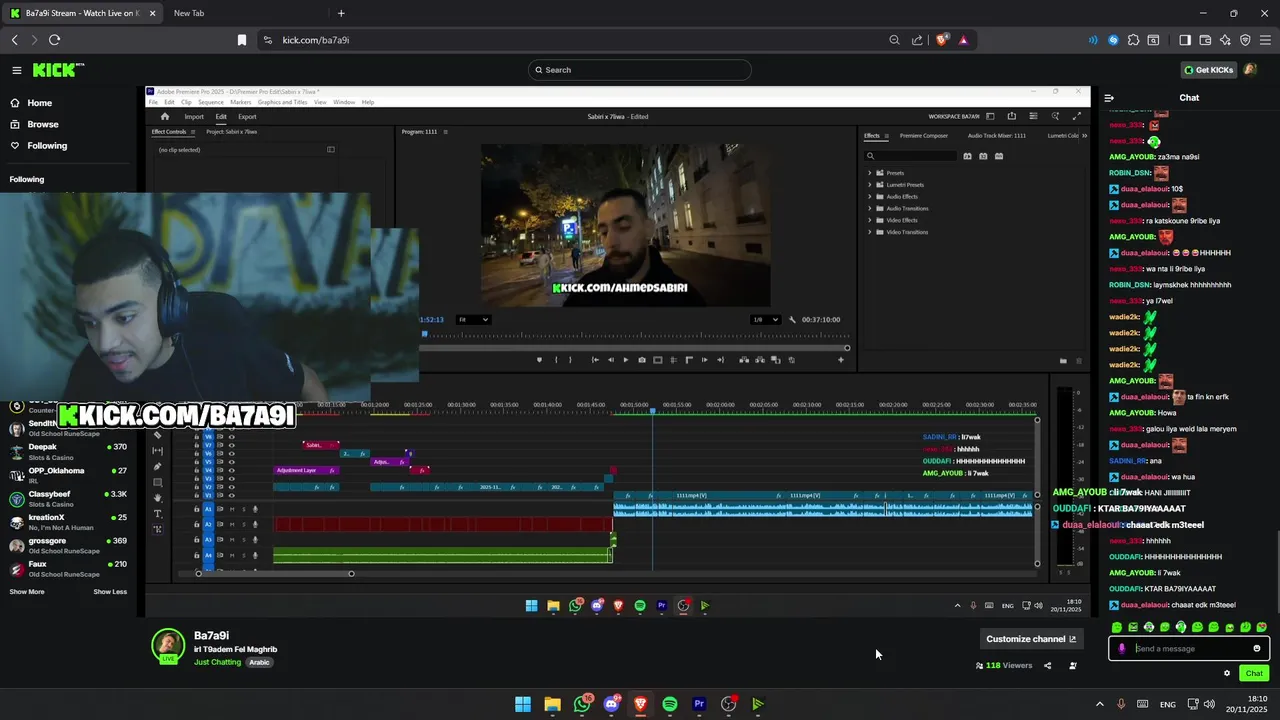Open chat settings gear icon
Image resolution: width=1280 pixels, height=720 pixels.
click(1227, 673)
